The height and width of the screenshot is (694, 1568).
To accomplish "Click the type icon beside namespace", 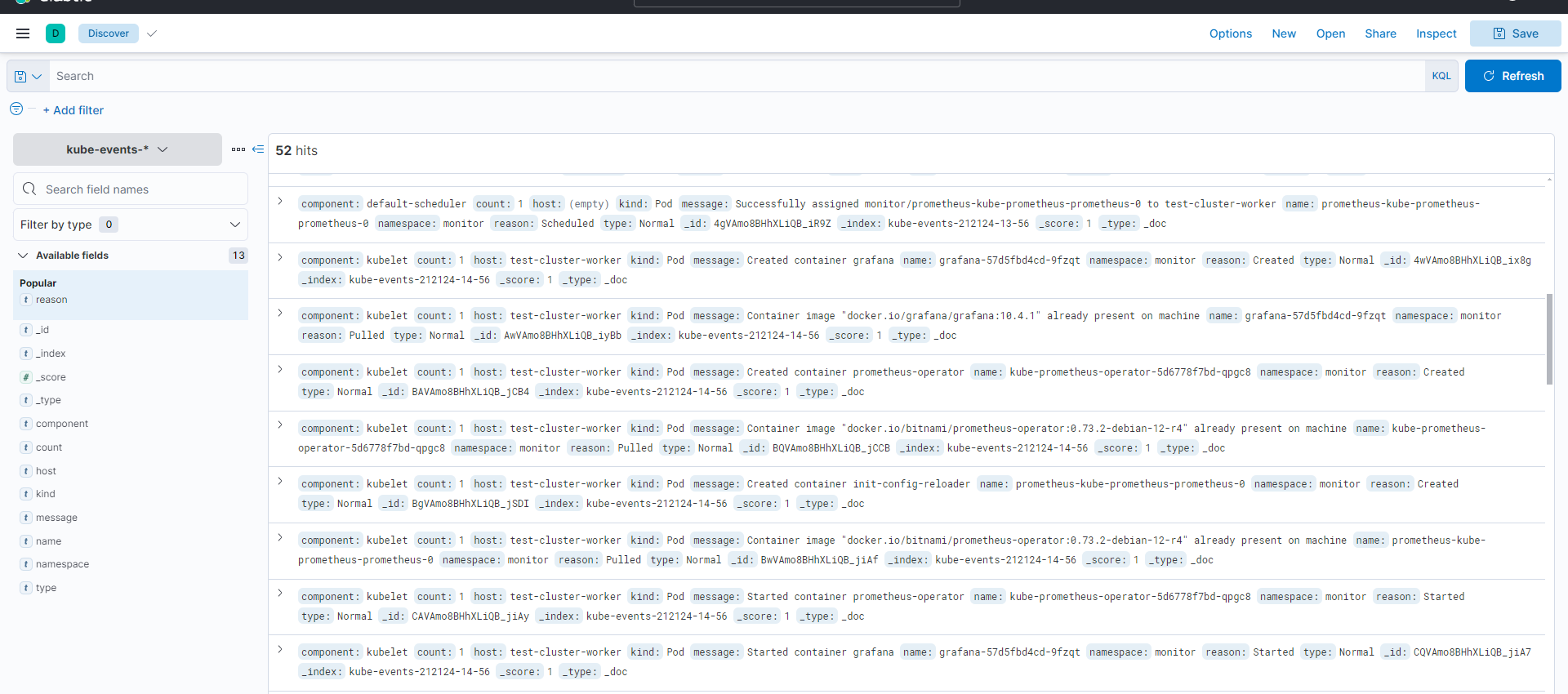I will tap(26, 564).
